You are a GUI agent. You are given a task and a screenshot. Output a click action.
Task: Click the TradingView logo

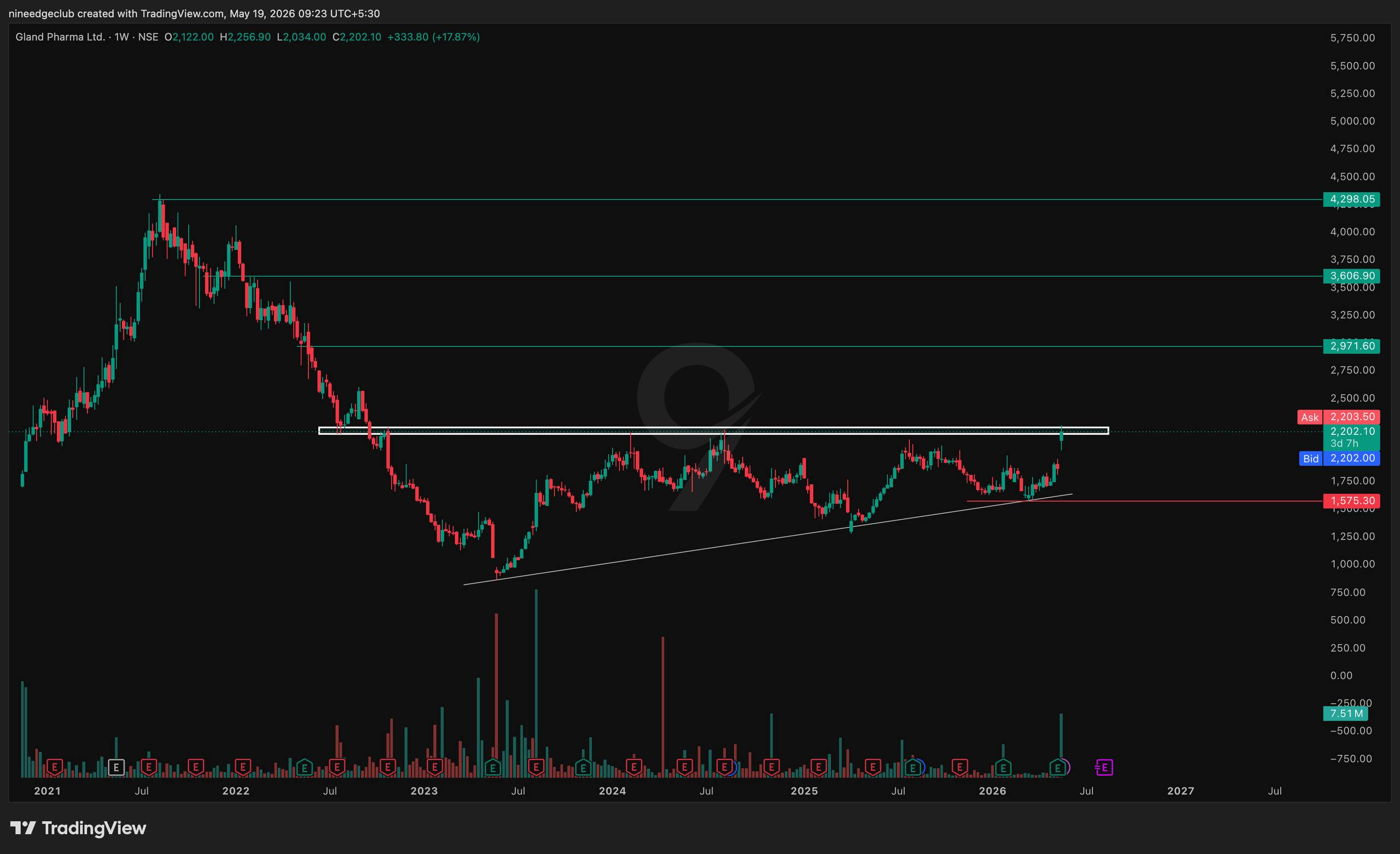click(x=78, y=828)
